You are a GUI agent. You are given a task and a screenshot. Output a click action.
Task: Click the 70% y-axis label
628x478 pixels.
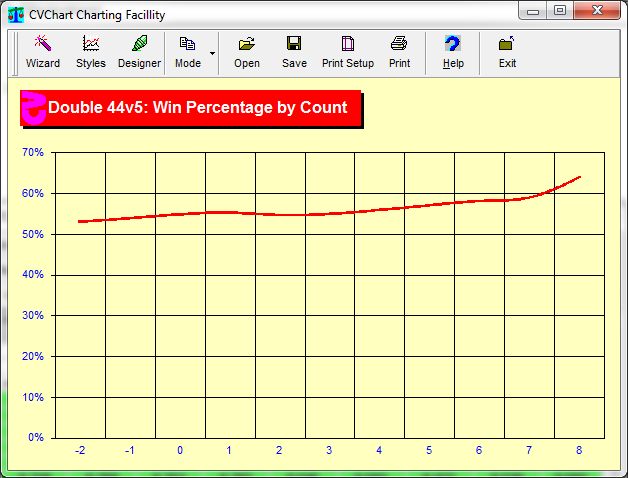tap(33, 153)
